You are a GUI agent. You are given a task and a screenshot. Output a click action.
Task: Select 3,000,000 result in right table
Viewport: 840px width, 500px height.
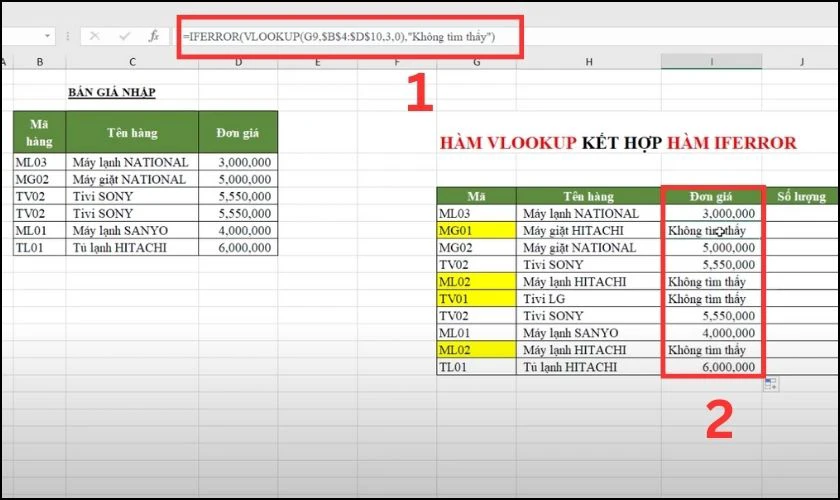pos(711,213)
